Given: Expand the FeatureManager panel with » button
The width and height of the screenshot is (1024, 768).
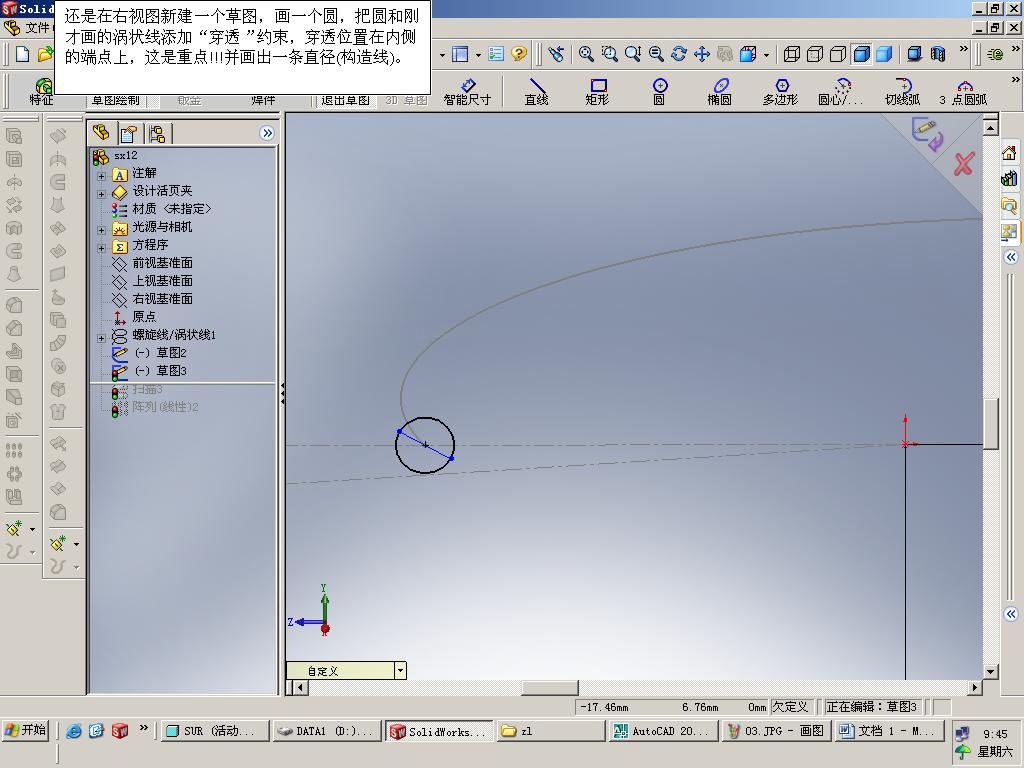Looking at the screenshot, I should (x=266, y=133).
